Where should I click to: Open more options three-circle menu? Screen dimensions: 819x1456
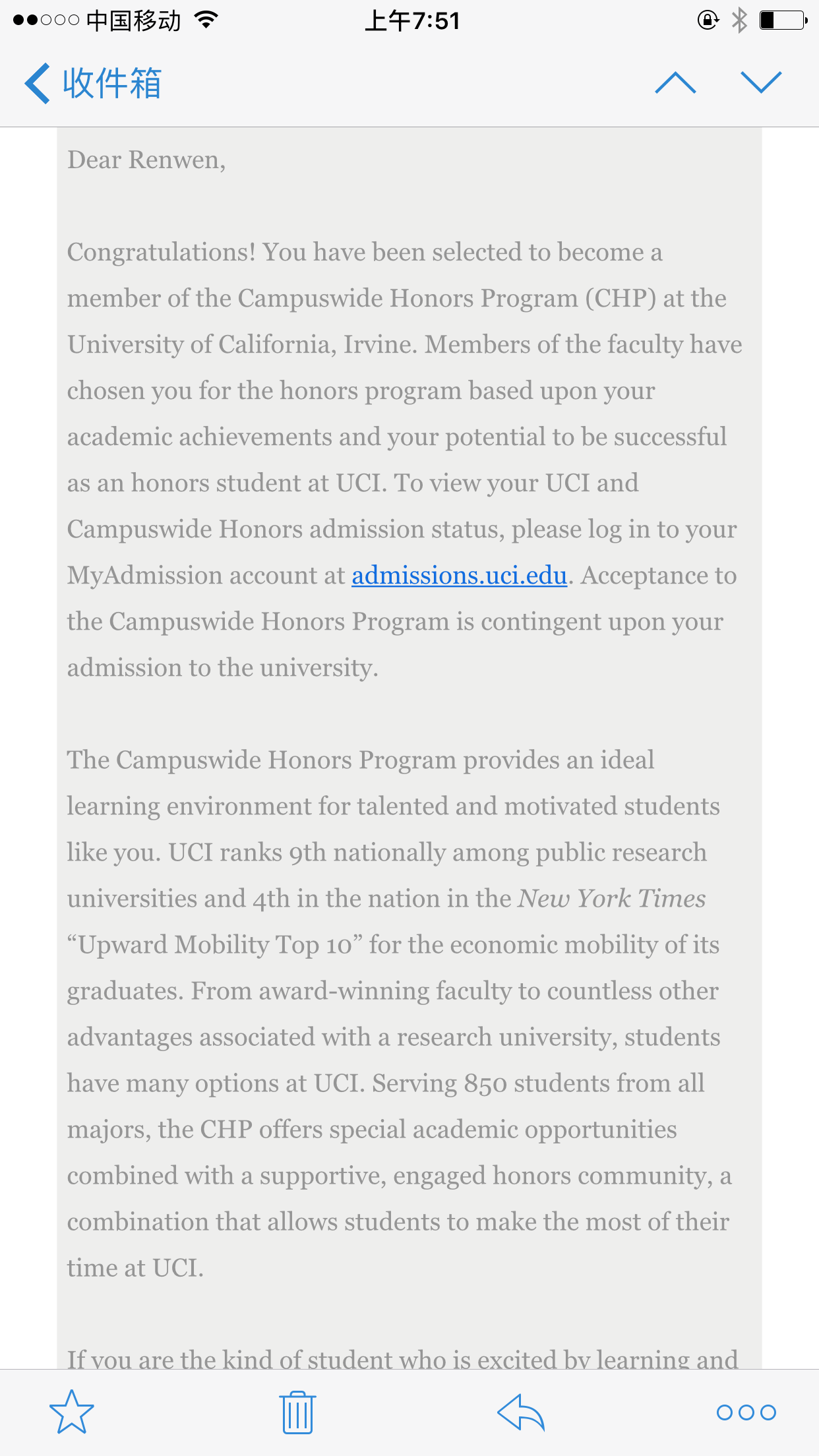[746, 1412]
